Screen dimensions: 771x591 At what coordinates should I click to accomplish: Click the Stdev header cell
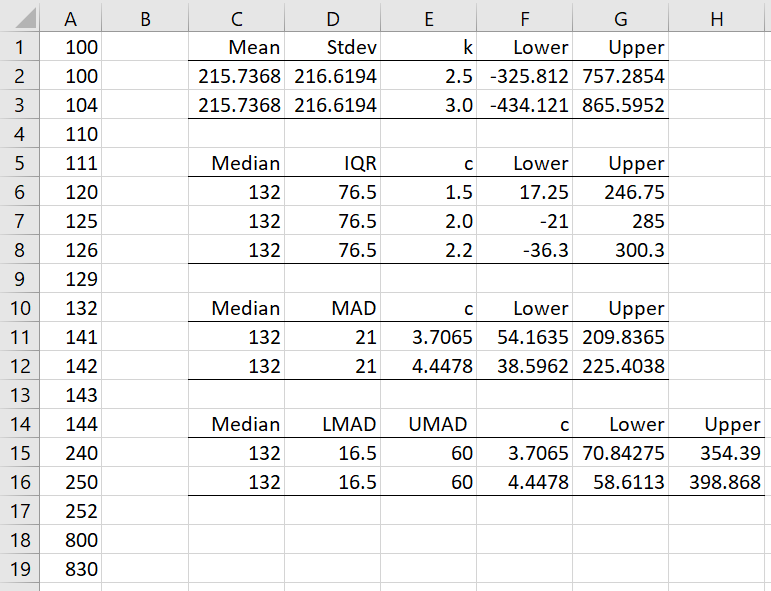click(333, 47)
